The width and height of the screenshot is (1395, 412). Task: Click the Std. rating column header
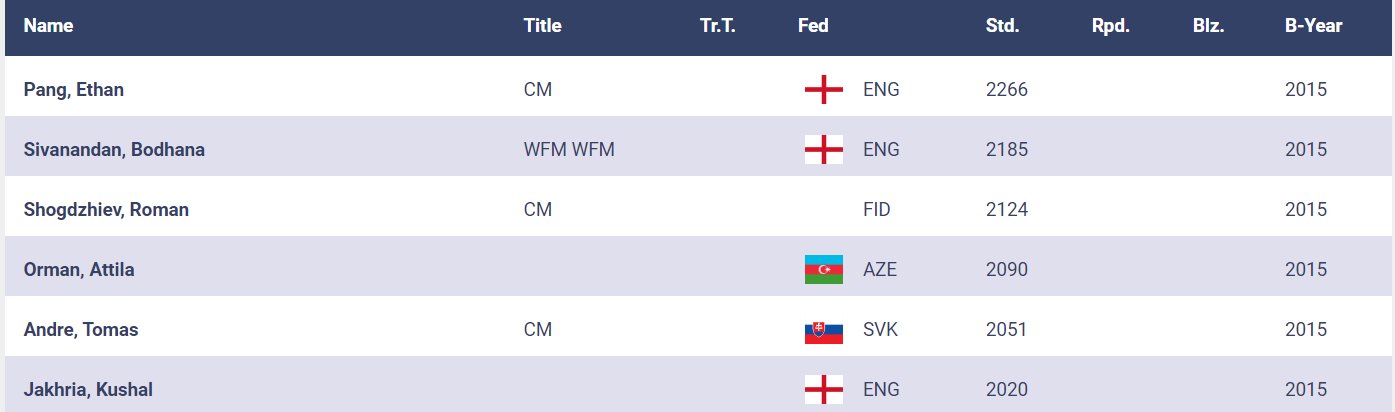click(x=1002, y=26)
